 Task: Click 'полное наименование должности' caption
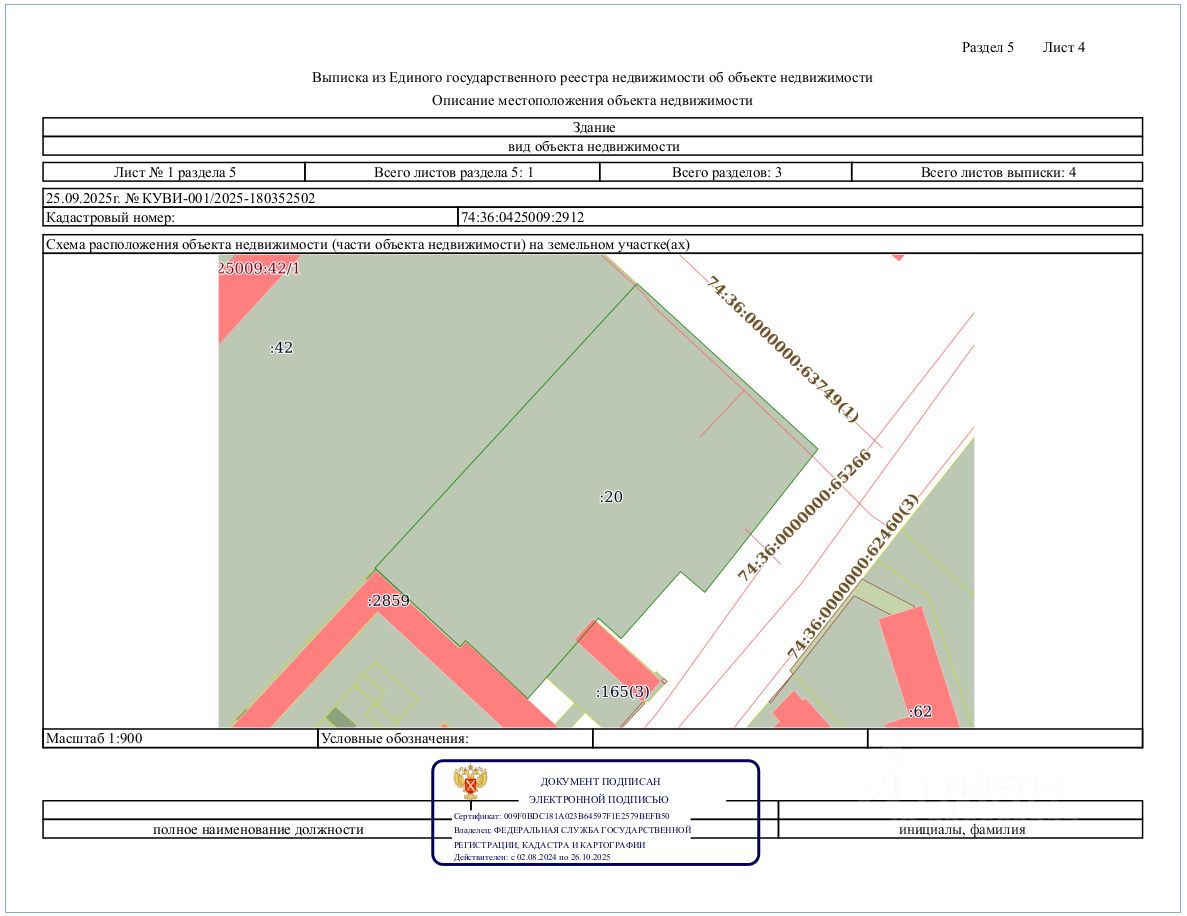point(258,830)
